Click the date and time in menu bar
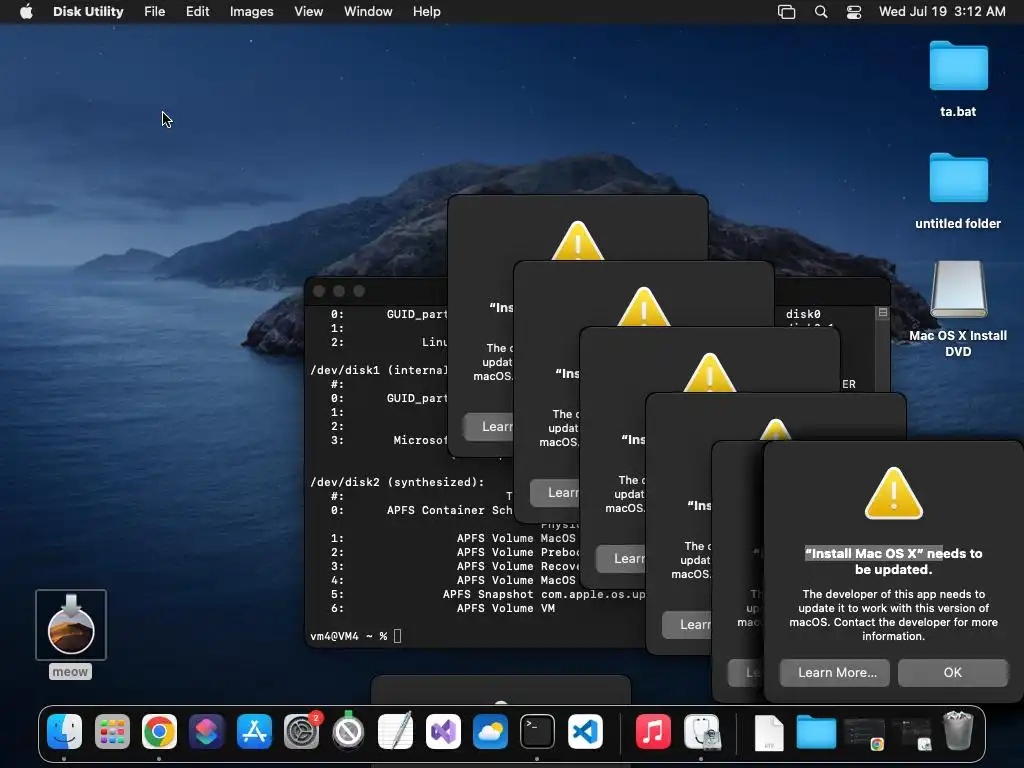The image size is (1024, 768). (942, 12)
